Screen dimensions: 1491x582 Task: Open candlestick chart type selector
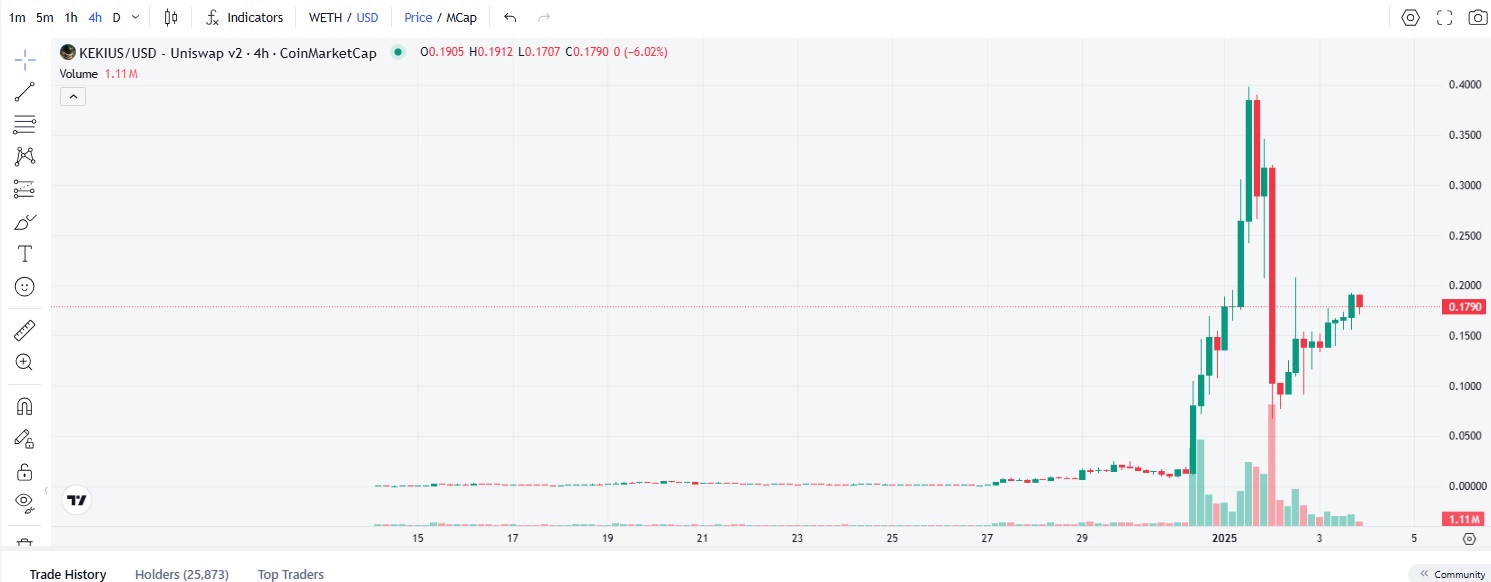coord(171,17)
